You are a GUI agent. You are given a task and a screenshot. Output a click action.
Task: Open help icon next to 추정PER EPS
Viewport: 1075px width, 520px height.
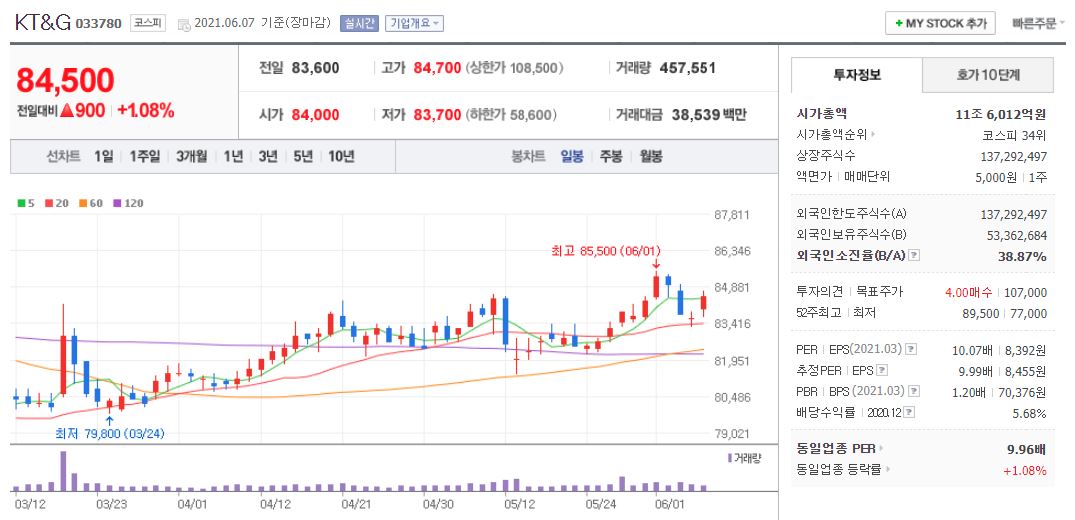tap(882, 370)
